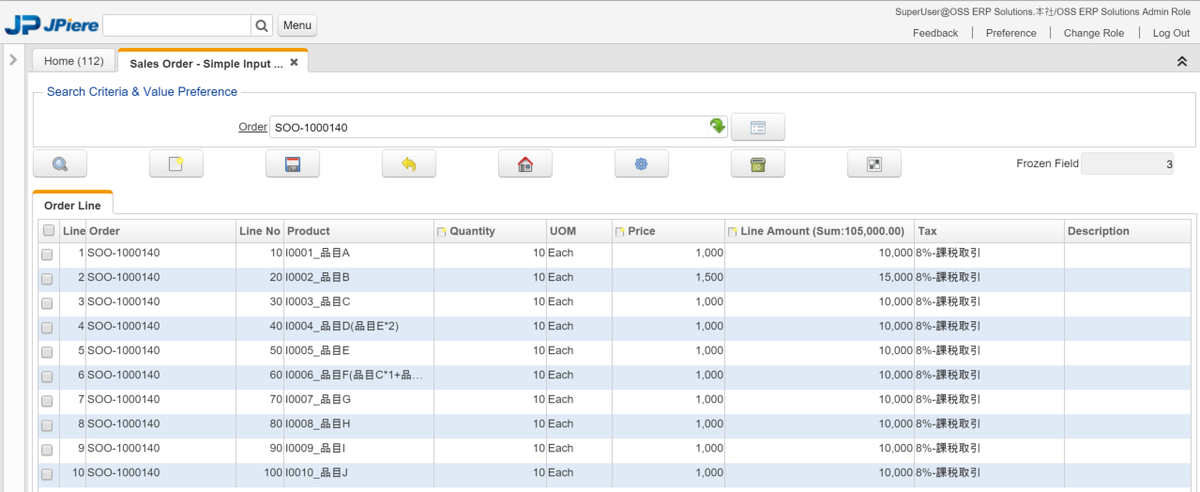The height and width of the screenshot is (492, 1200).
Task: Open the Order lookup green arrow dropdown
Action: 717,126
